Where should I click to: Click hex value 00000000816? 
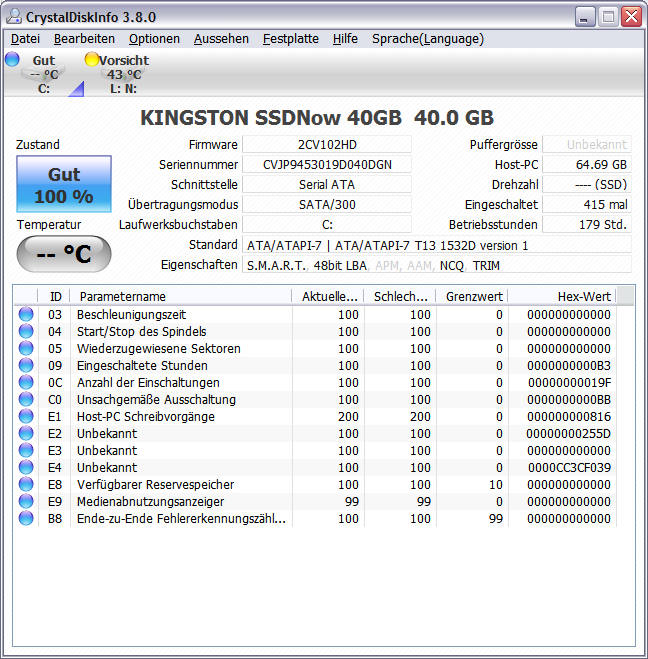[569, 416]
